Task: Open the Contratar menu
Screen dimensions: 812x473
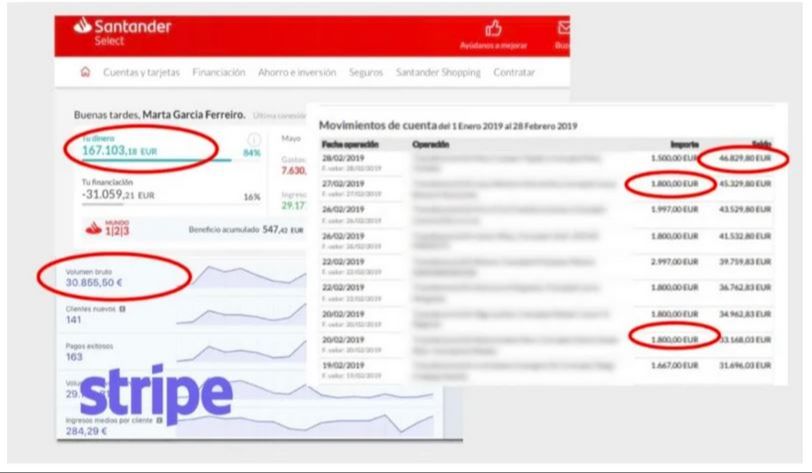Action: click(x=514, y=72)
